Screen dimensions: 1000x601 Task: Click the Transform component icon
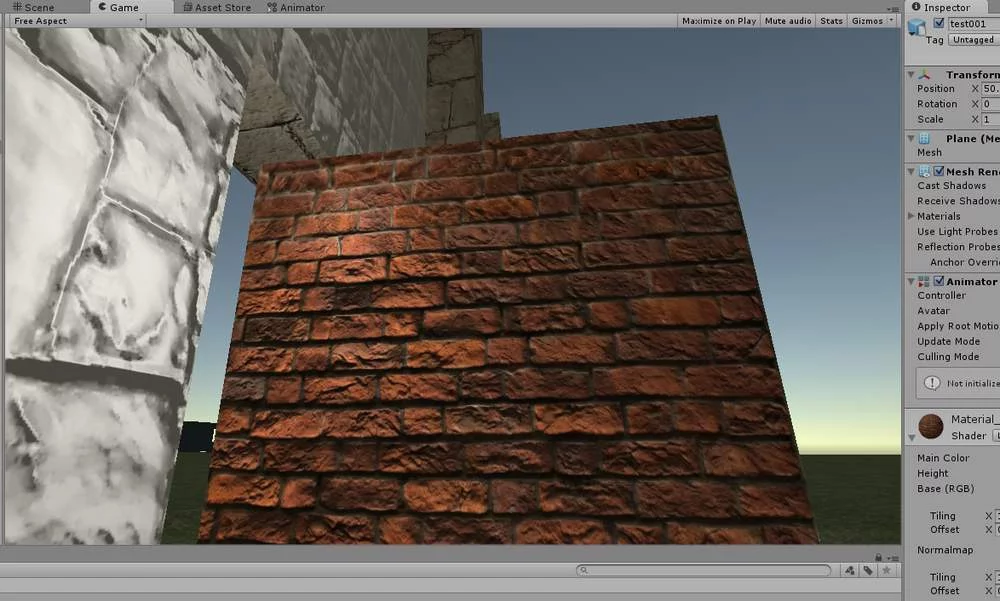pyautogui.click(x=926, y=74)
